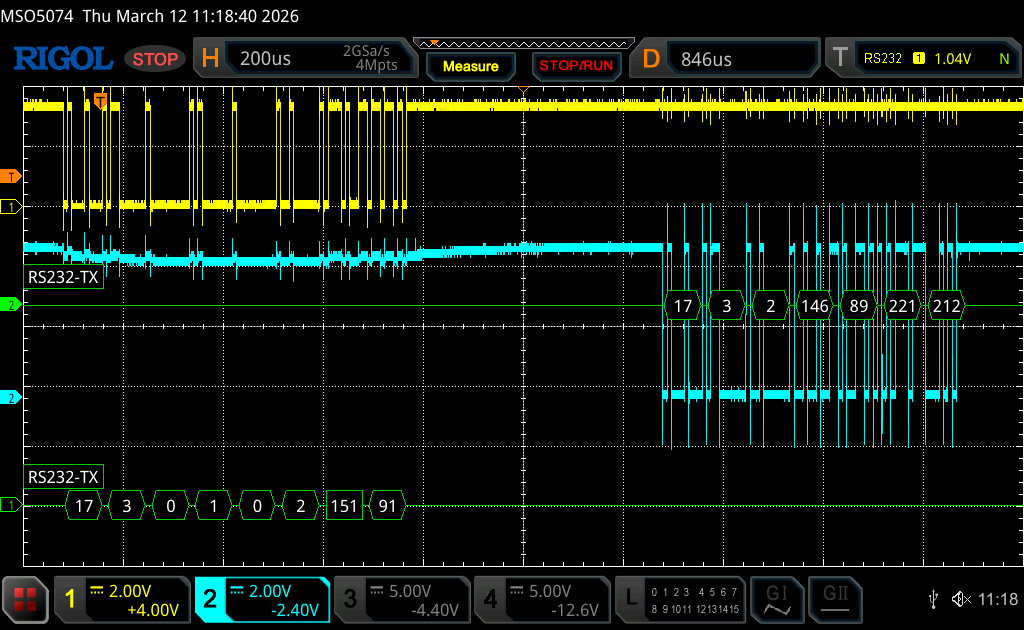The height and width of the screenshot is (630, 1024).
Task: Click the muted speaker sound icon
Action: [x=961, y=599]
